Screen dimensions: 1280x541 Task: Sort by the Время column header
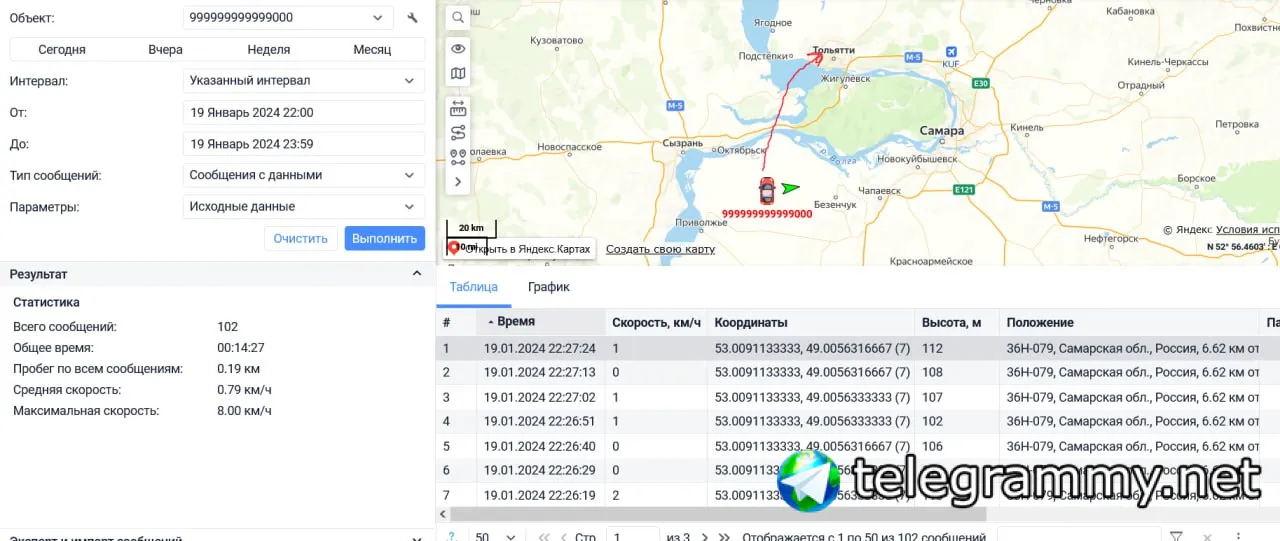[541, 322]
